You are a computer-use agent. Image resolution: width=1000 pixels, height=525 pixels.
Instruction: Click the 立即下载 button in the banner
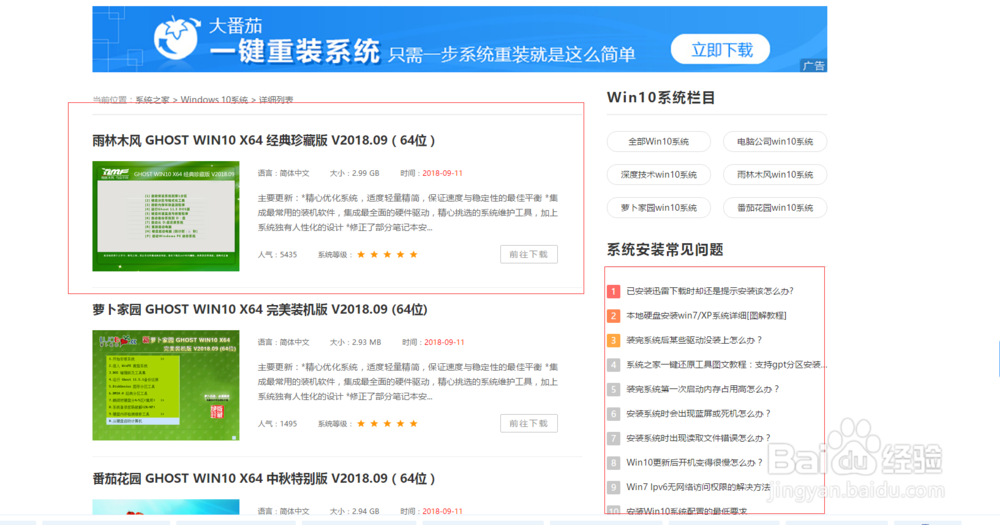coord(721,49)
